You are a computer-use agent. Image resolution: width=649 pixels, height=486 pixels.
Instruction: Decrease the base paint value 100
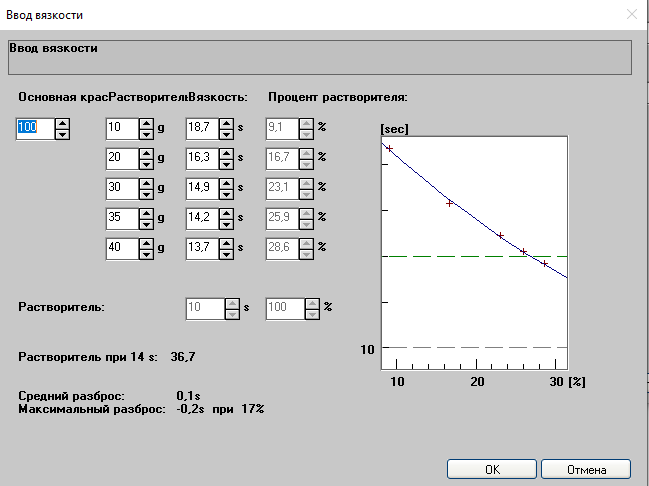(x=62, y=134)
